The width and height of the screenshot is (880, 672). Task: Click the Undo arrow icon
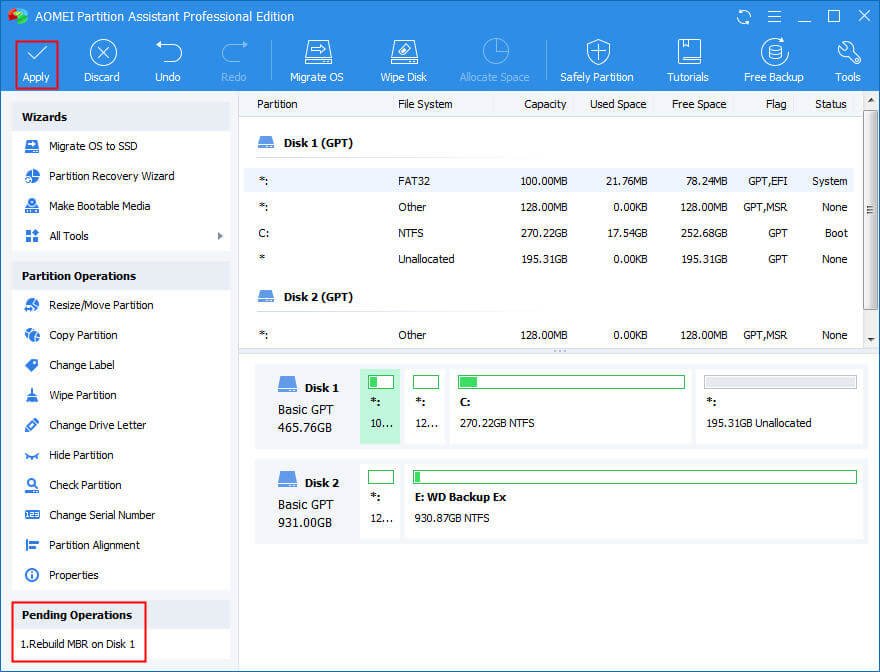[x=168, y=62]
